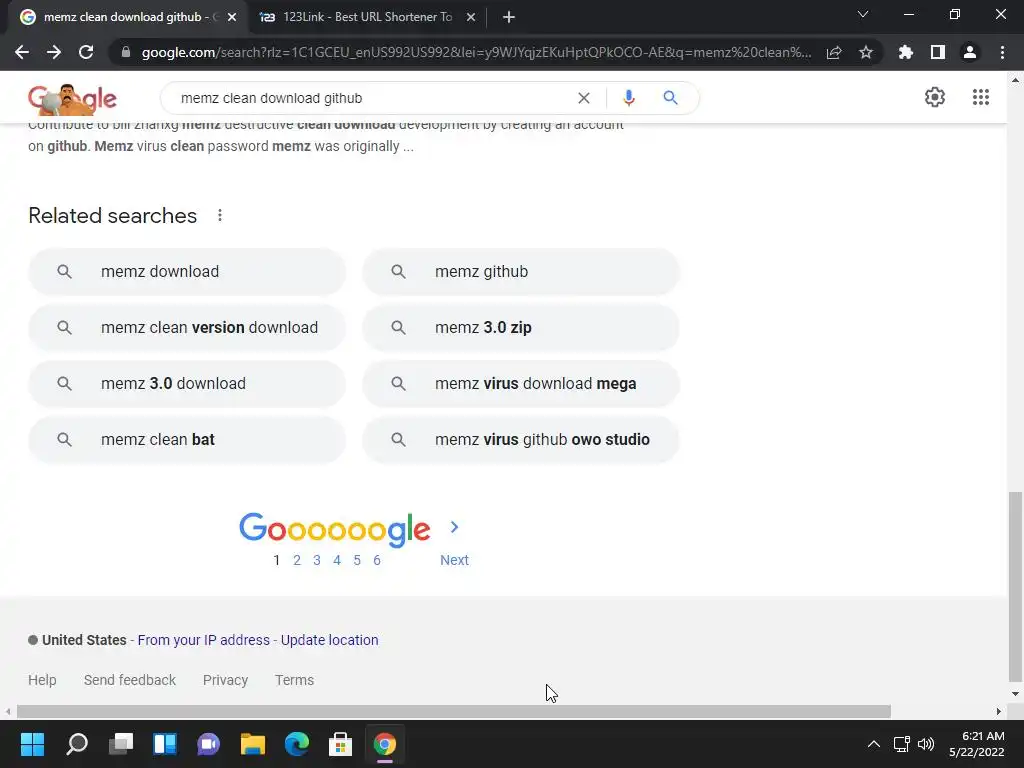This screenshot has width=1024, height=768.
Task: Open the Help footer link
Action: (x=42, y=680)
